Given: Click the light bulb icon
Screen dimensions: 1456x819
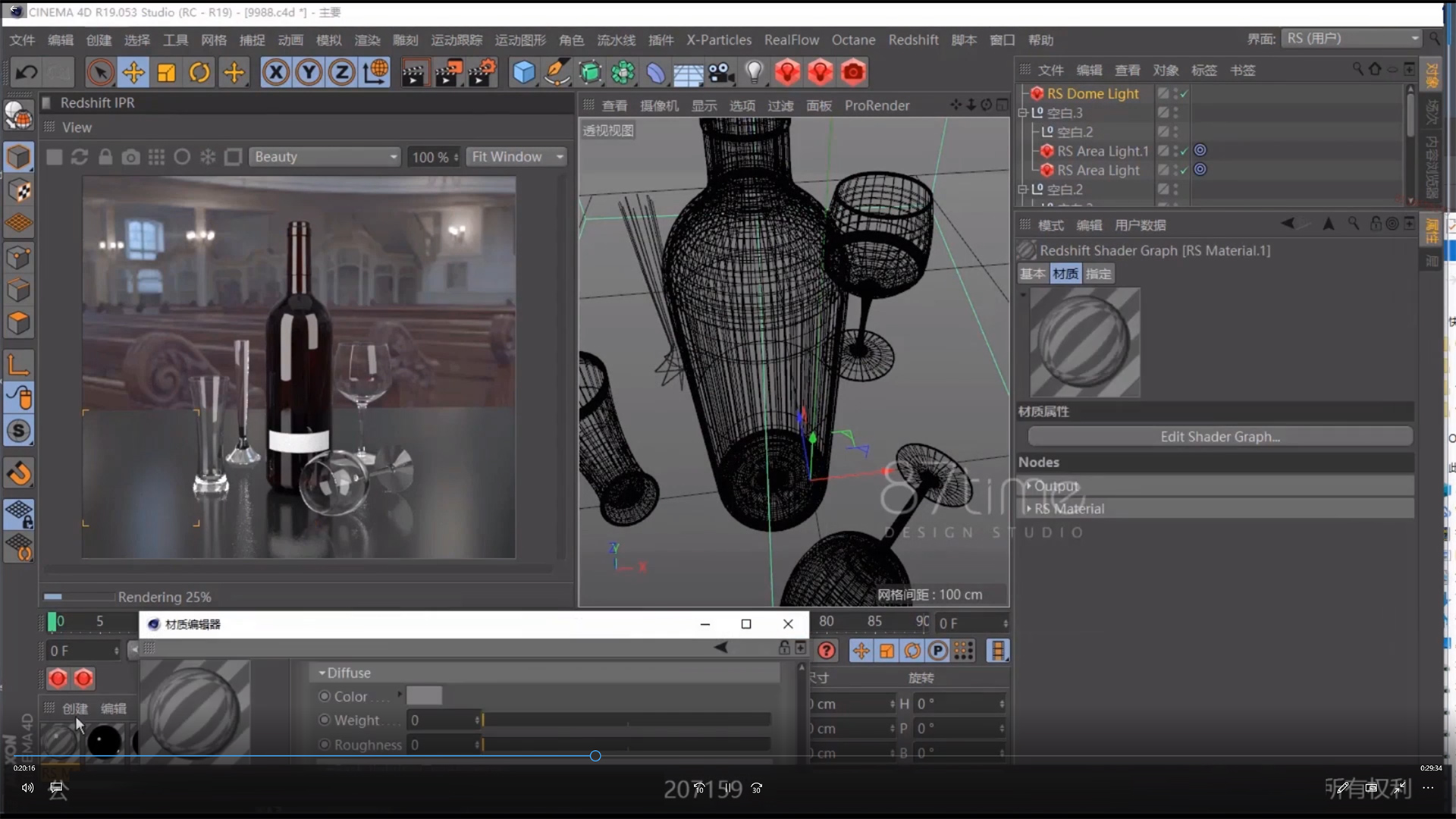Looking at the screenshot, I should (754, 73).
